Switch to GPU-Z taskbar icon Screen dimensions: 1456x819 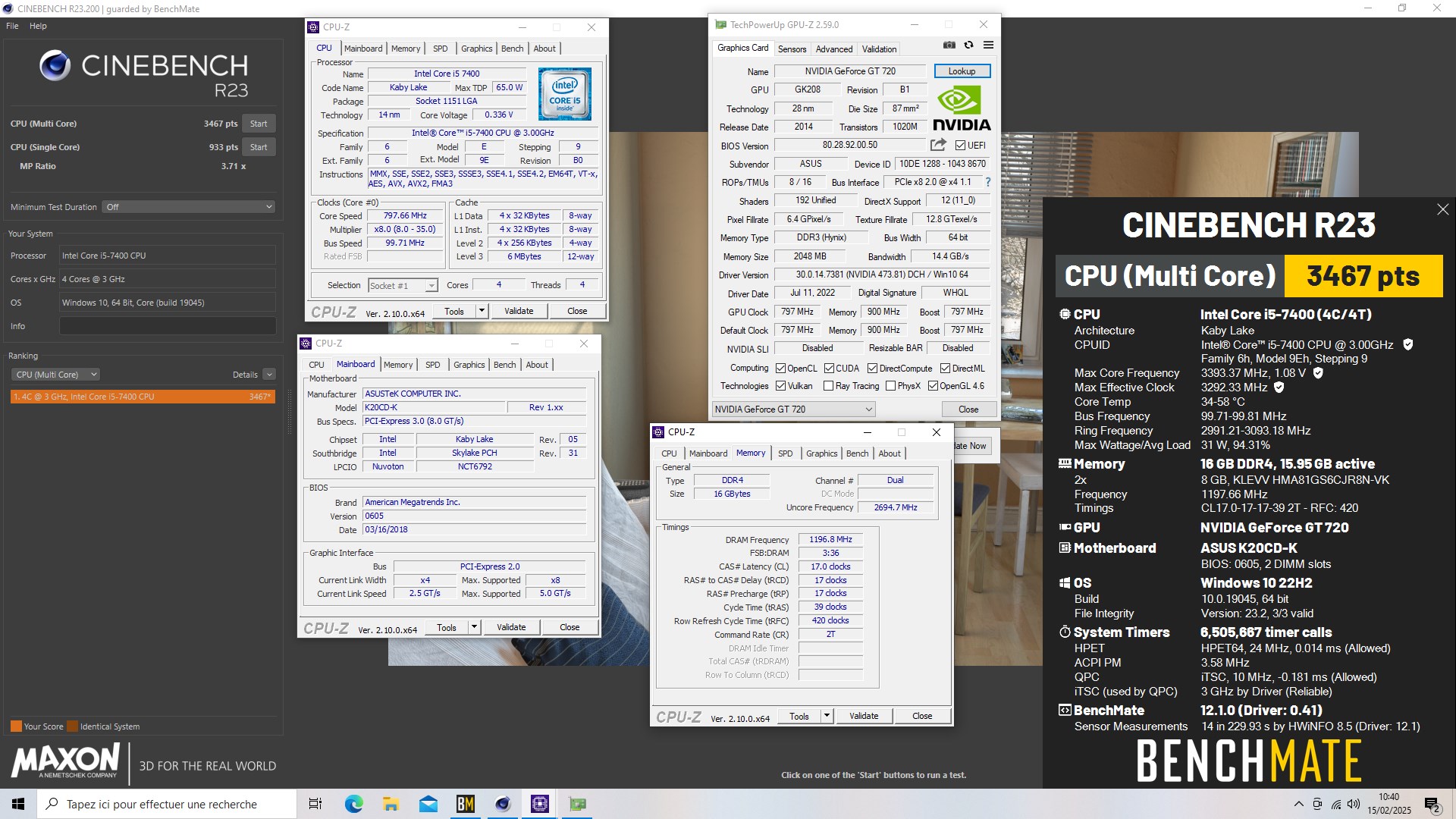pos(577,804)
